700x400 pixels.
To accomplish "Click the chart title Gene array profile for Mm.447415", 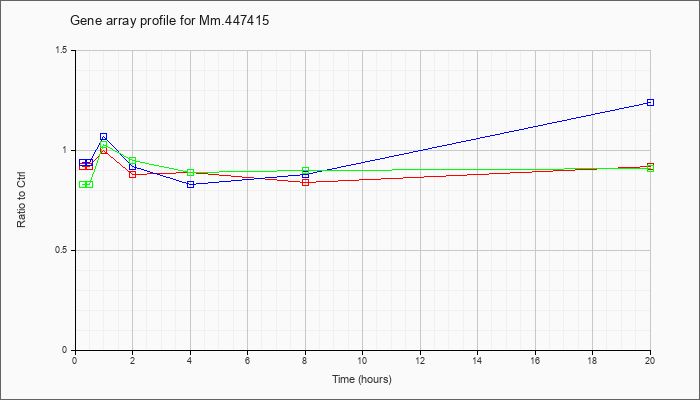I will 170,21.
